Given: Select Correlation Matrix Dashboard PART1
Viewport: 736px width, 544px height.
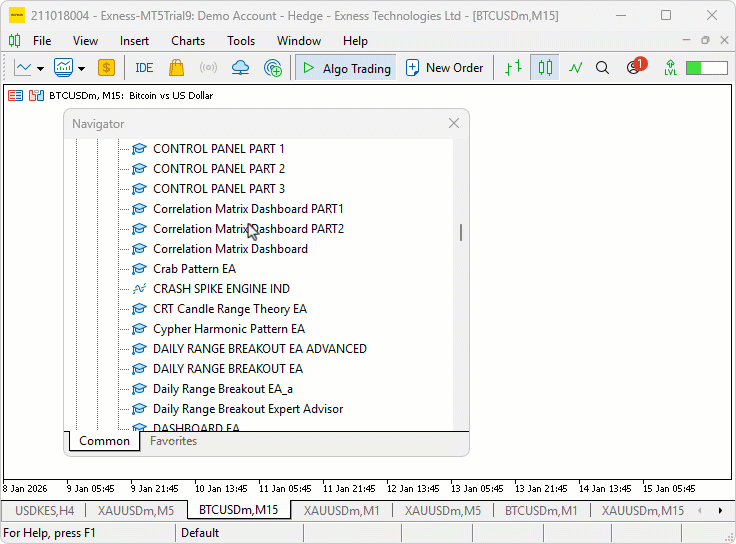Looking at the screenshot, I should click(x=248, y=209).
